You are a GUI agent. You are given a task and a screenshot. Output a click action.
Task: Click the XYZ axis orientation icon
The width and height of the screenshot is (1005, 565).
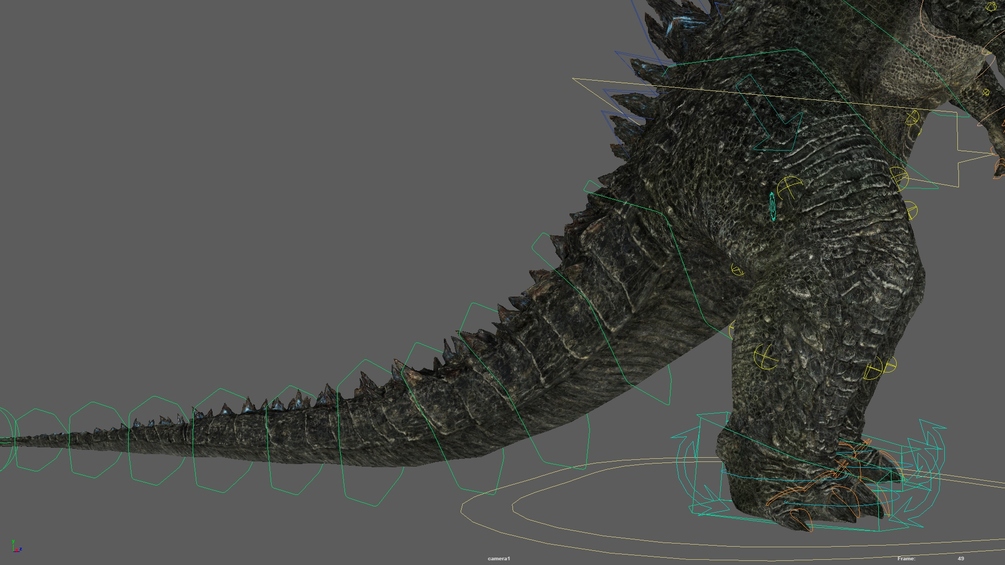point(16,546)
